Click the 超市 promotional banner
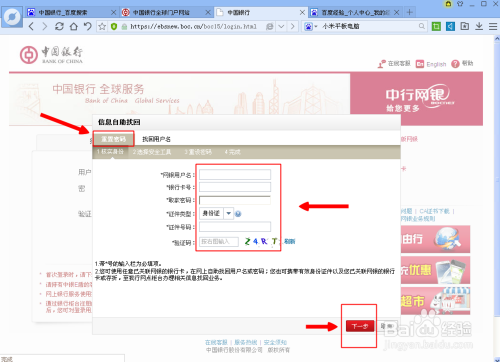The height and width of the screenshot is (362, 500). [435, 301]
